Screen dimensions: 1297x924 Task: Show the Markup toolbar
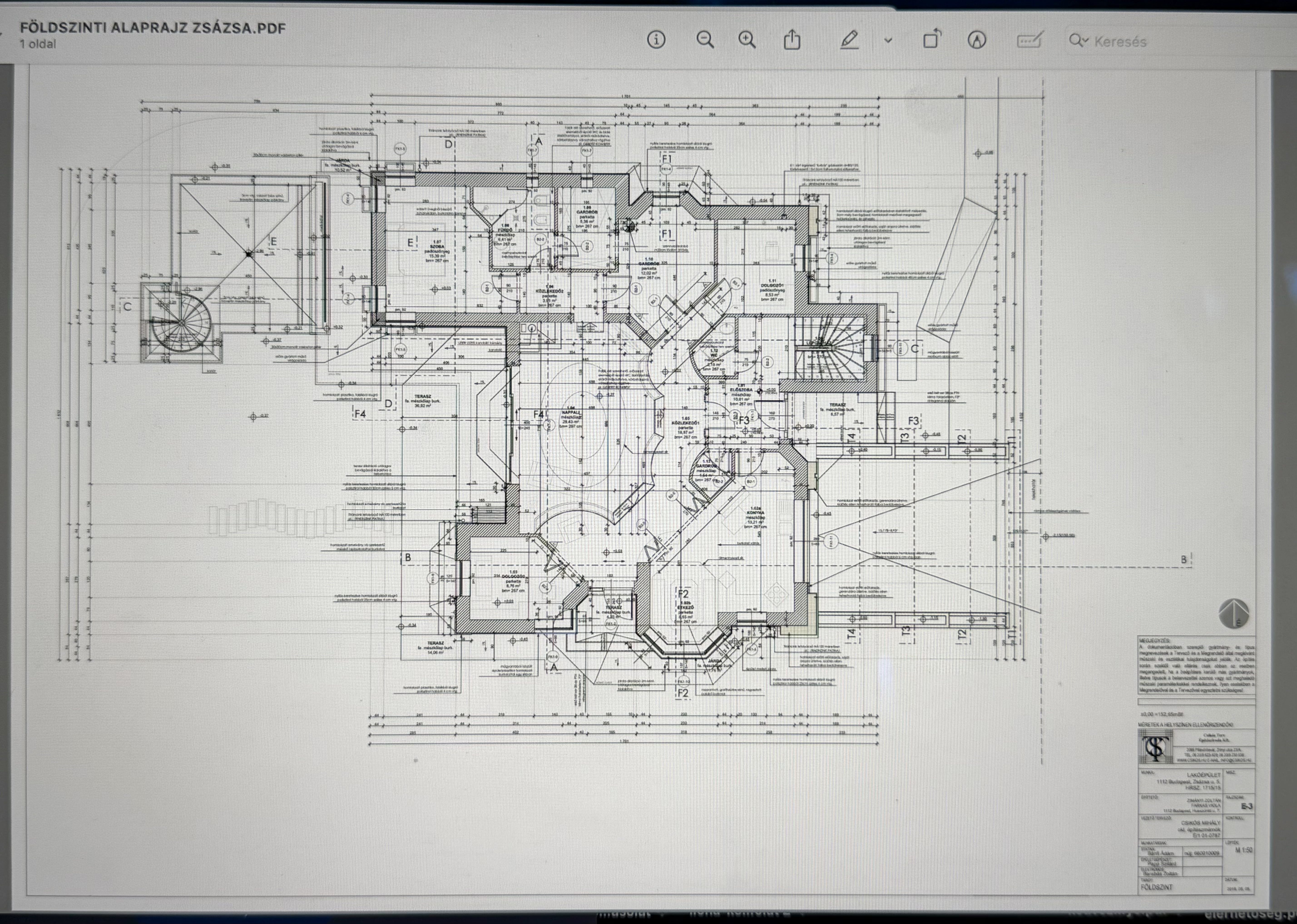click(x=977, y=40)
